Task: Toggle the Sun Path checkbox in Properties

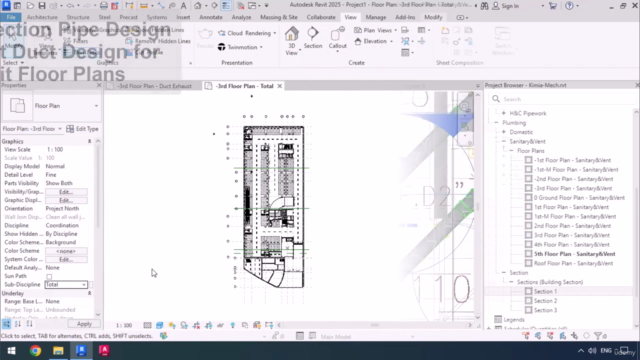Action: pos(49,276)
